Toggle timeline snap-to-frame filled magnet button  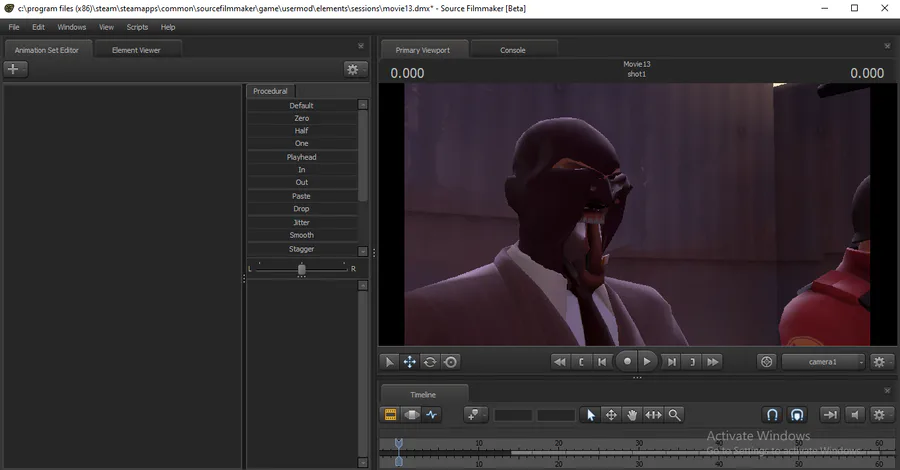click(x=797, y=414)
